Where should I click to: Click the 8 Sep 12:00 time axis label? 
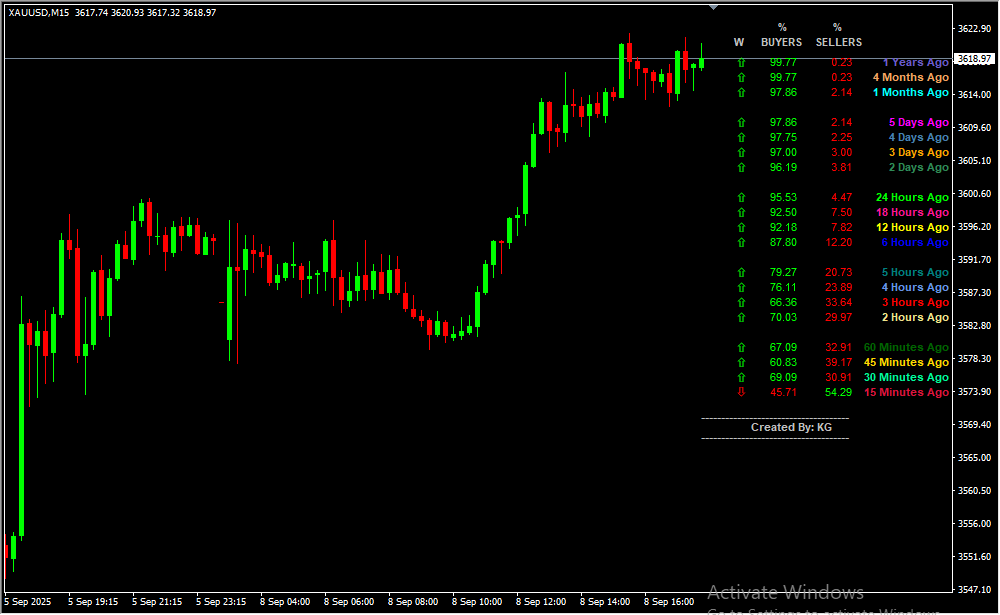tap(541, 602)
